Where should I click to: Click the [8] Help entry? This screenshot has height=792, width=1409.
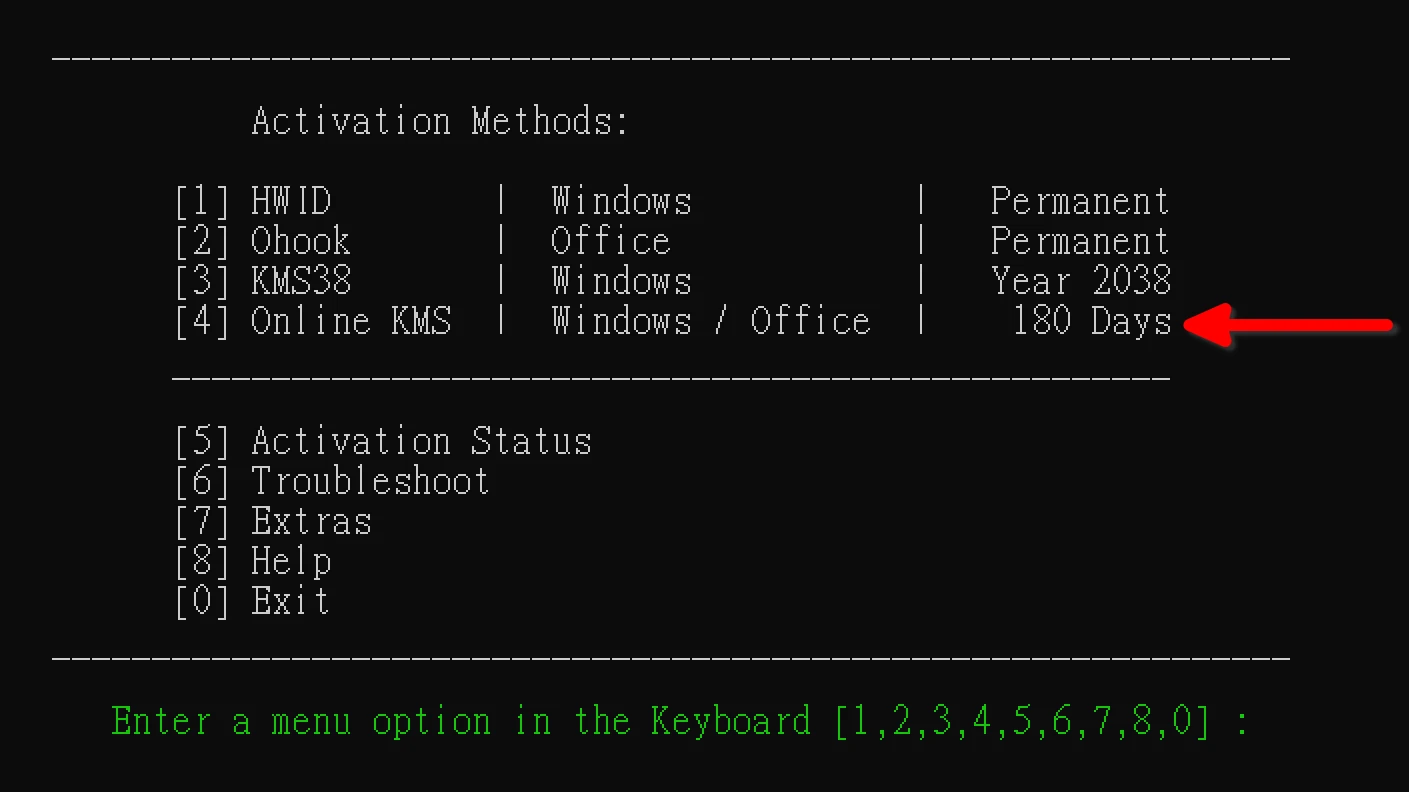point(252,562)
